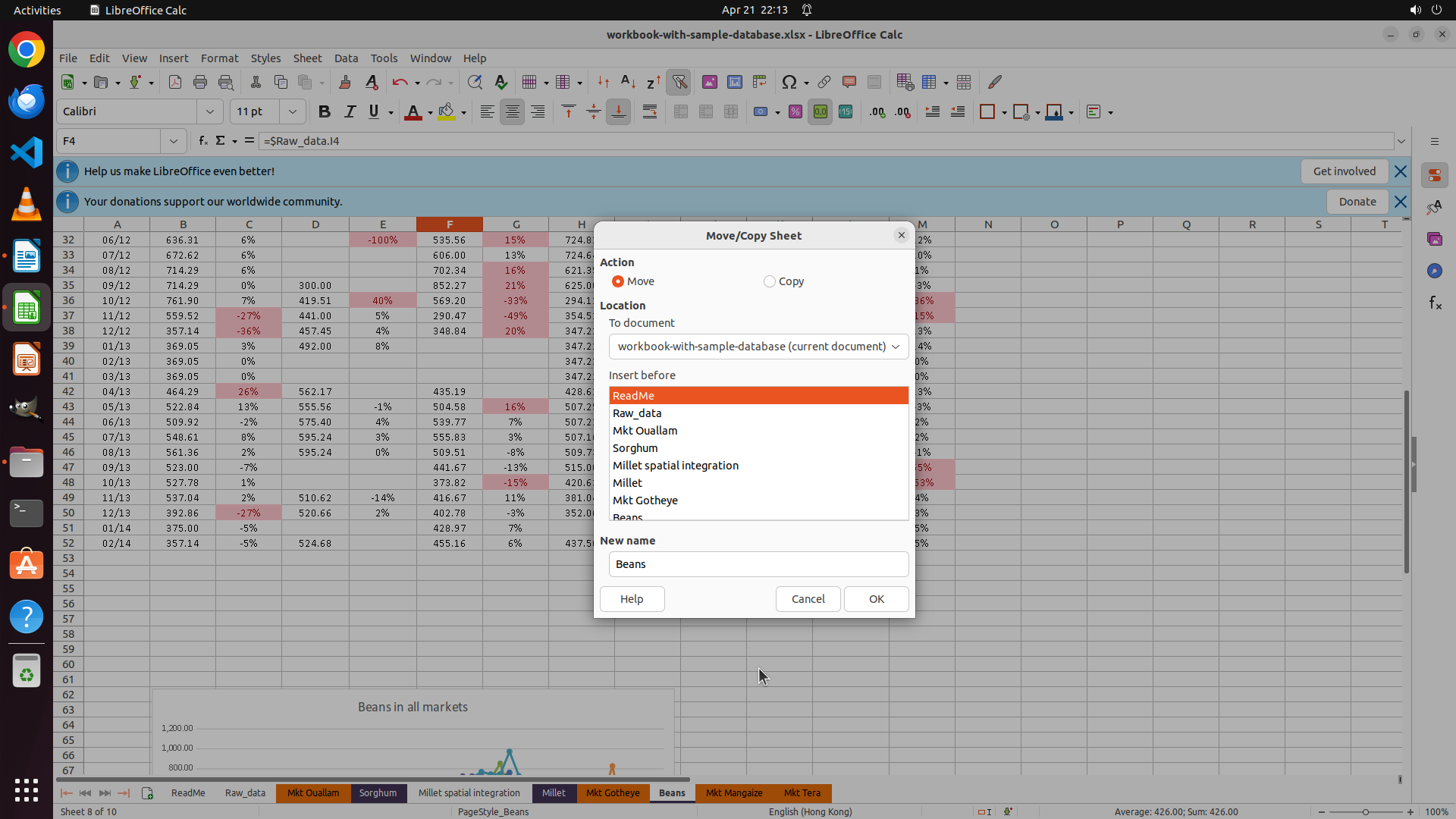1456x819 pixels.
Task: Open the Data menu
Action: [x=346, y=58]
